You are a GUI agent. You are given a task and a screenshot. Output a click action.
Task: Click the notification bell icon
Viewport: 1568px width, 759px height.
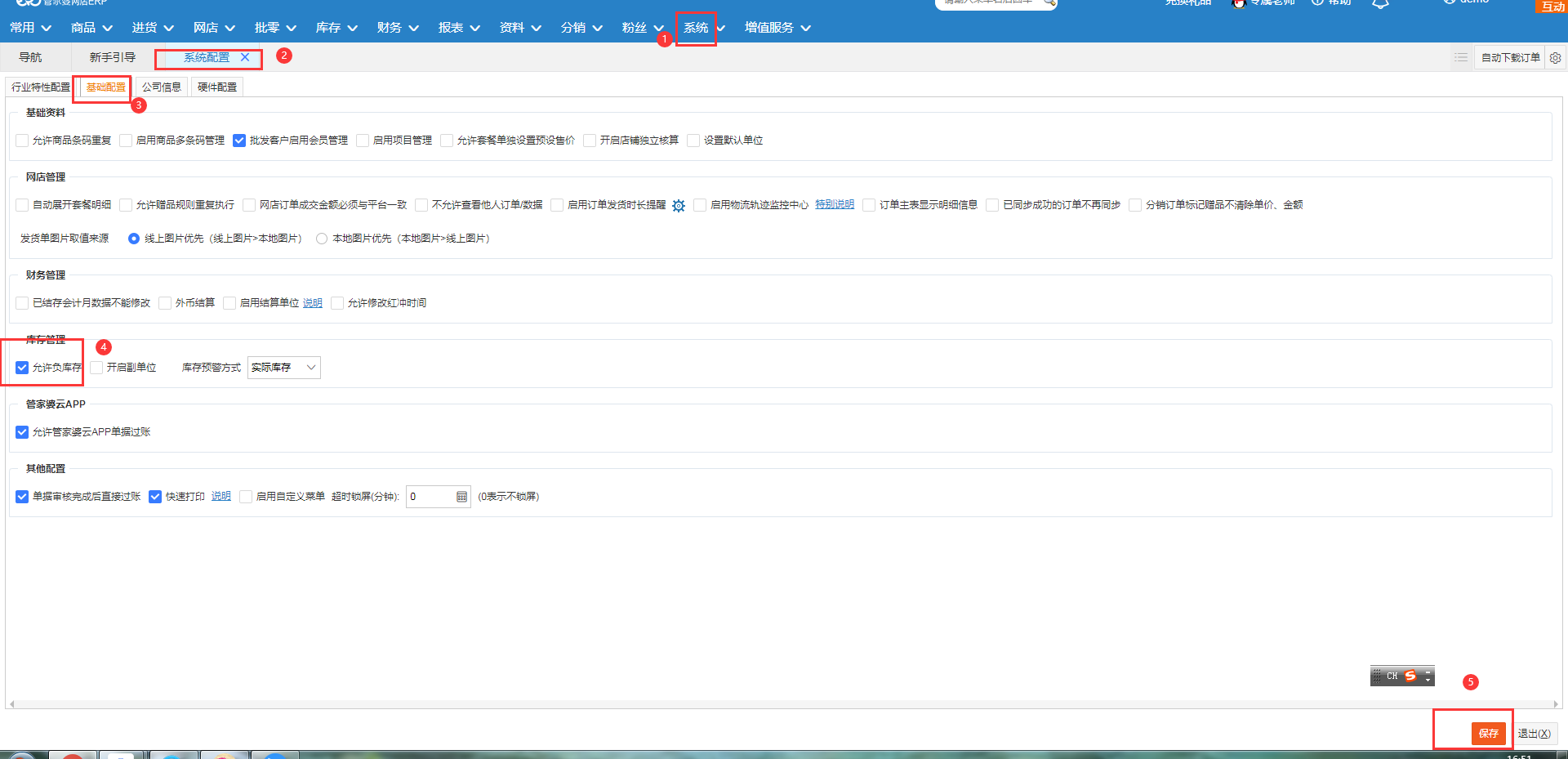[1380, 4]
